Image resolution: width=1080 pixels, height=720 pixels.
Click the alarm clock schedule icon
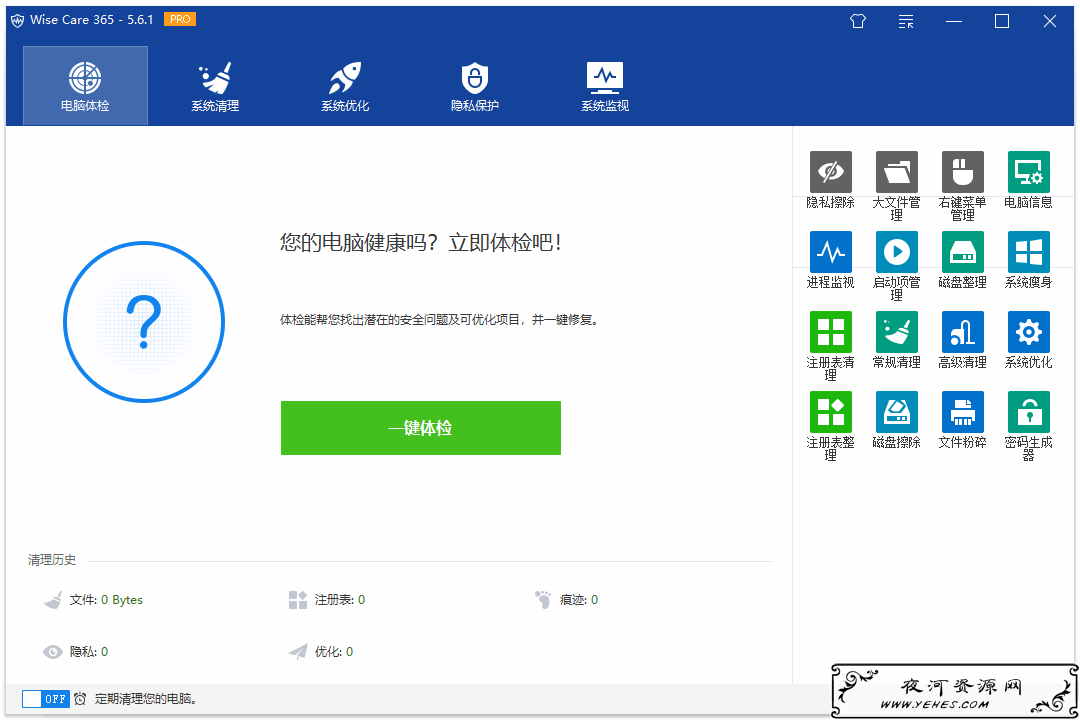point(80,699)
